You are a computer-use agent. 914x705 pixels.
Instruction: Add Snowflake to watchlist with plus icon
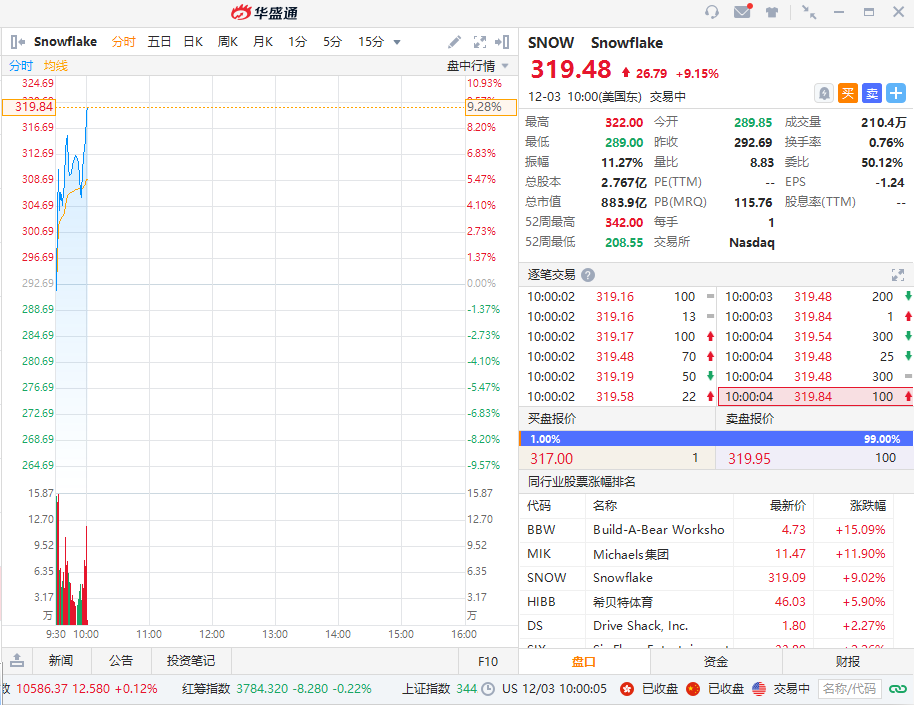[x=896, y=93]
